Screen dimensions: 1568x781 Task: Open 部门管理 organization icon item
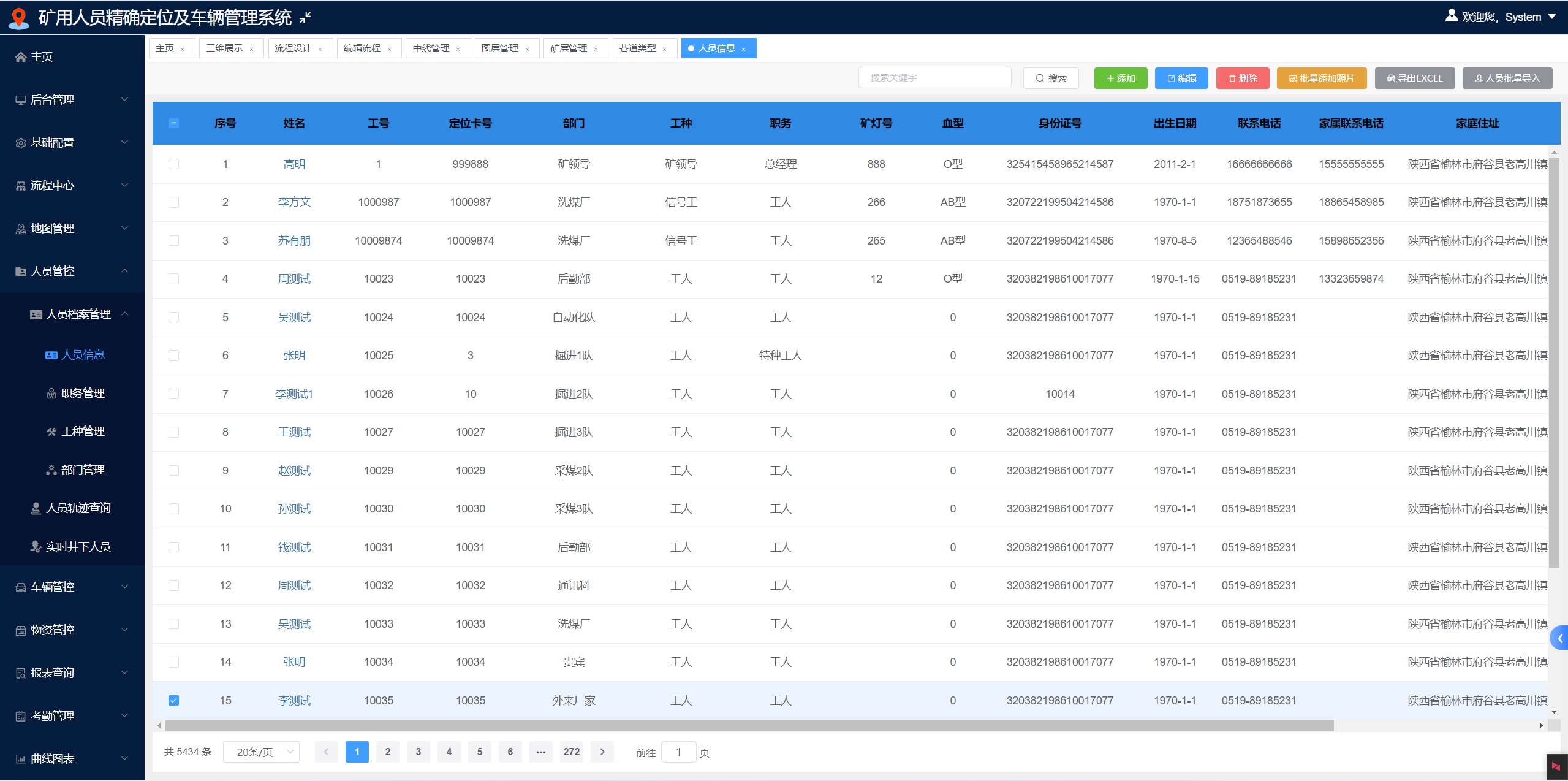[51, 470]
